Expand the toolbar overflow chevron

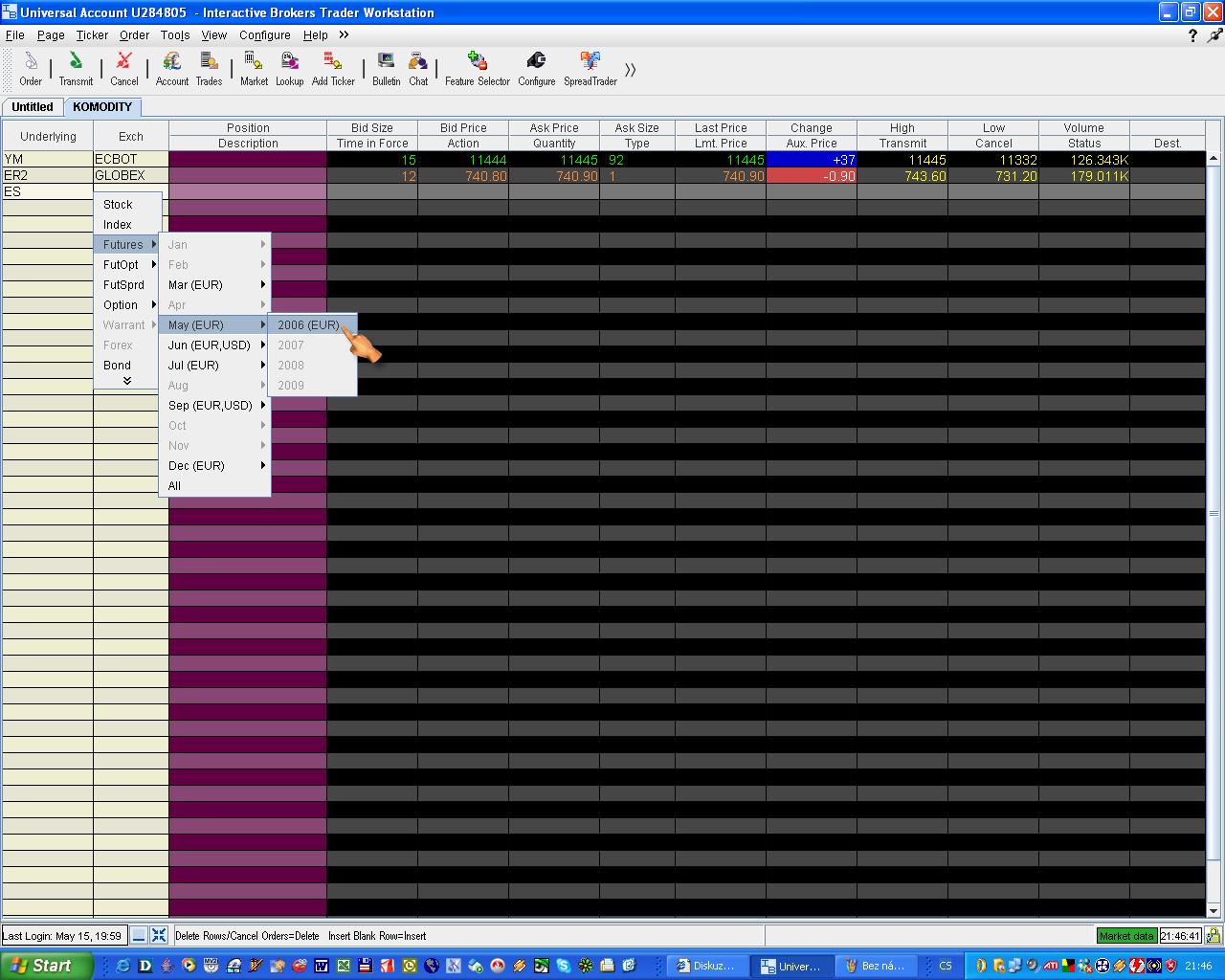click(630, 70)
